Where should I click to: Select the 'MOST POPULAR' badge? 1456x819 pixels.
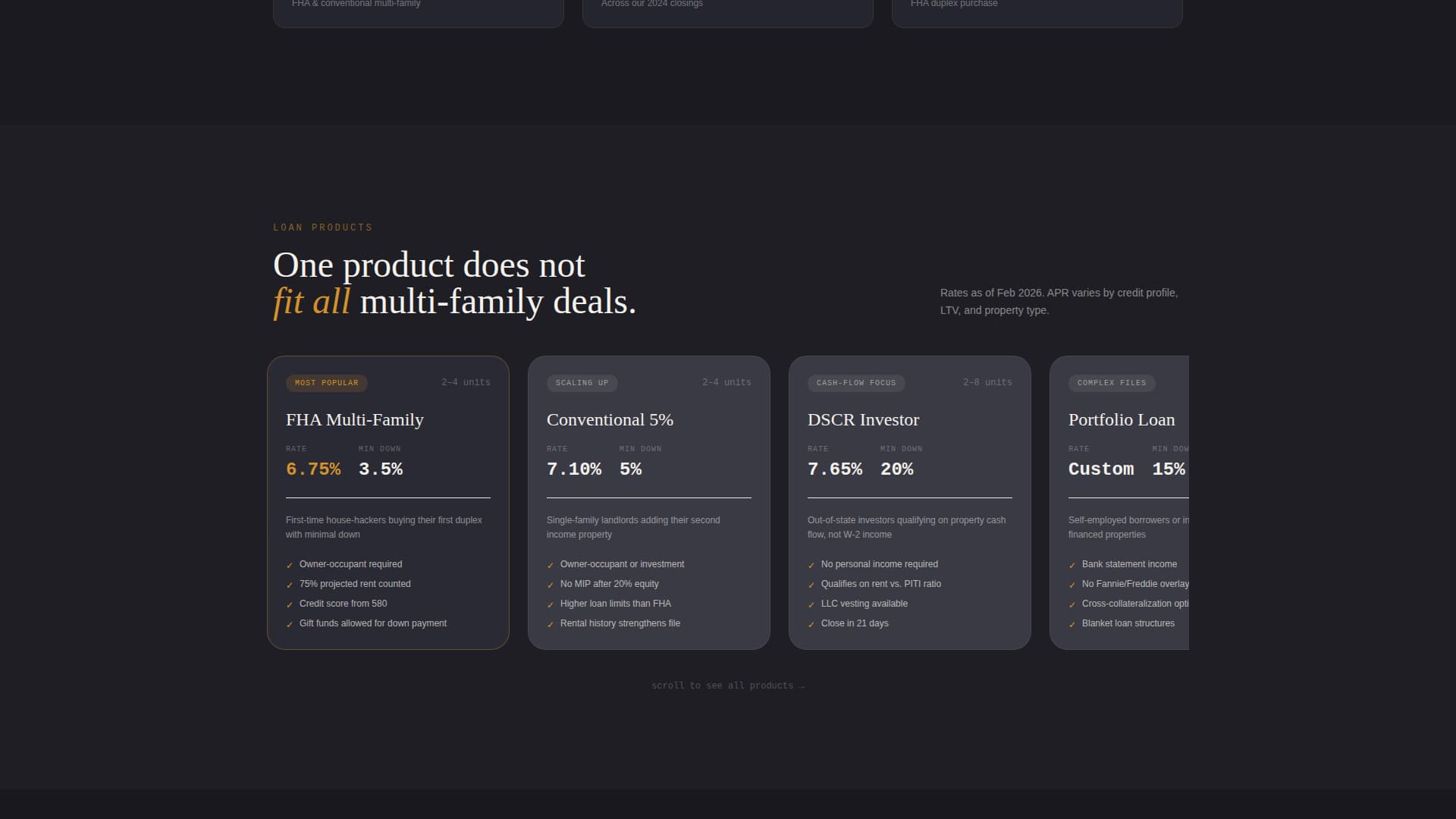point(327,383)
